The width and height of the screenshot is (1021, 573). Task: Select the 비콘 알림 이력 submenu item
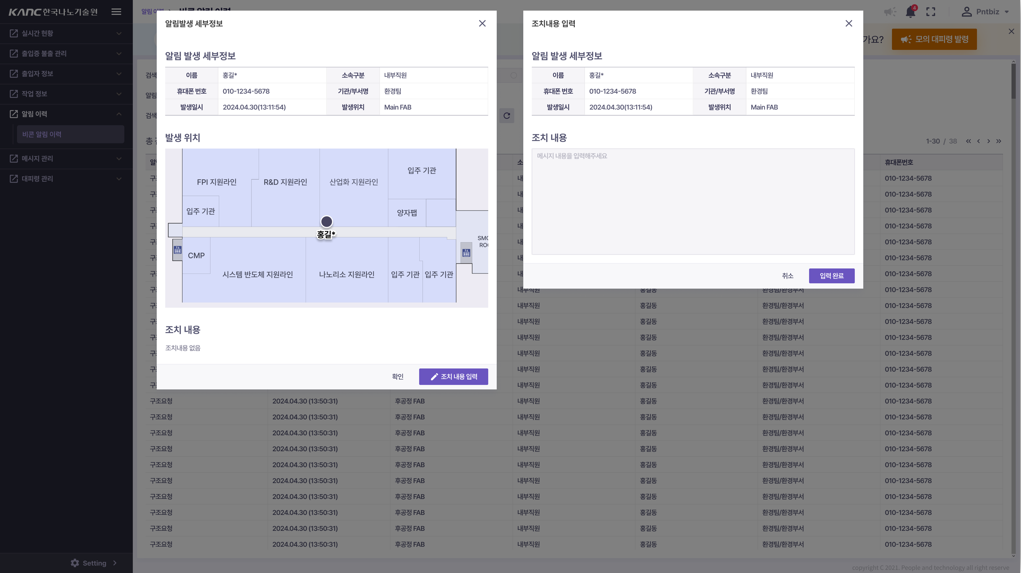pyautogui.click(x=70, y=134)
